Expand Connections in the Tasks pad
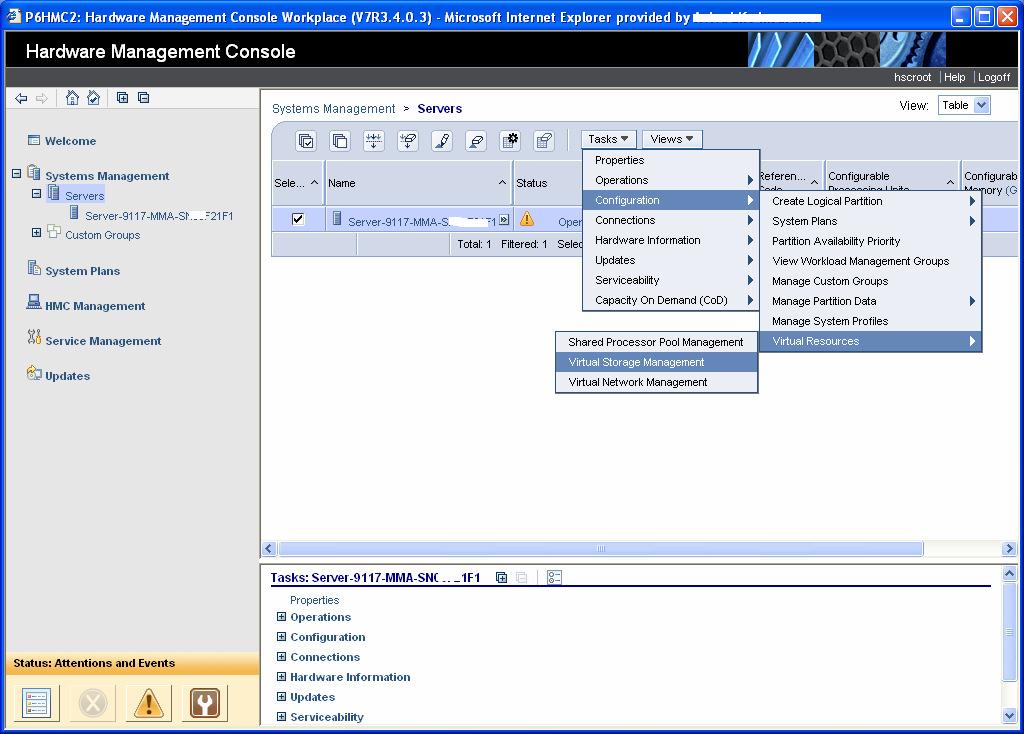The height and width of the screenshot is (734, 1024). click(x=281, y=656)
